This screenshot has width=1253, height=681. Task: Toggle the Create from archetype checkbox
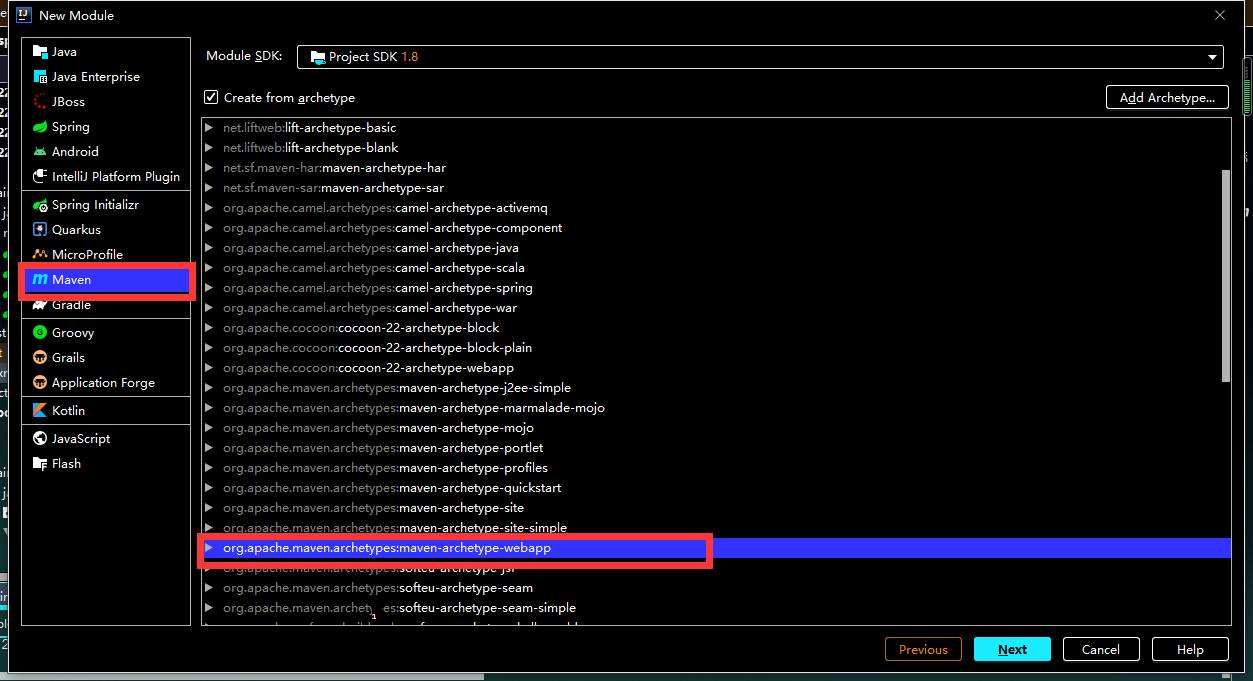pos(211,97)
